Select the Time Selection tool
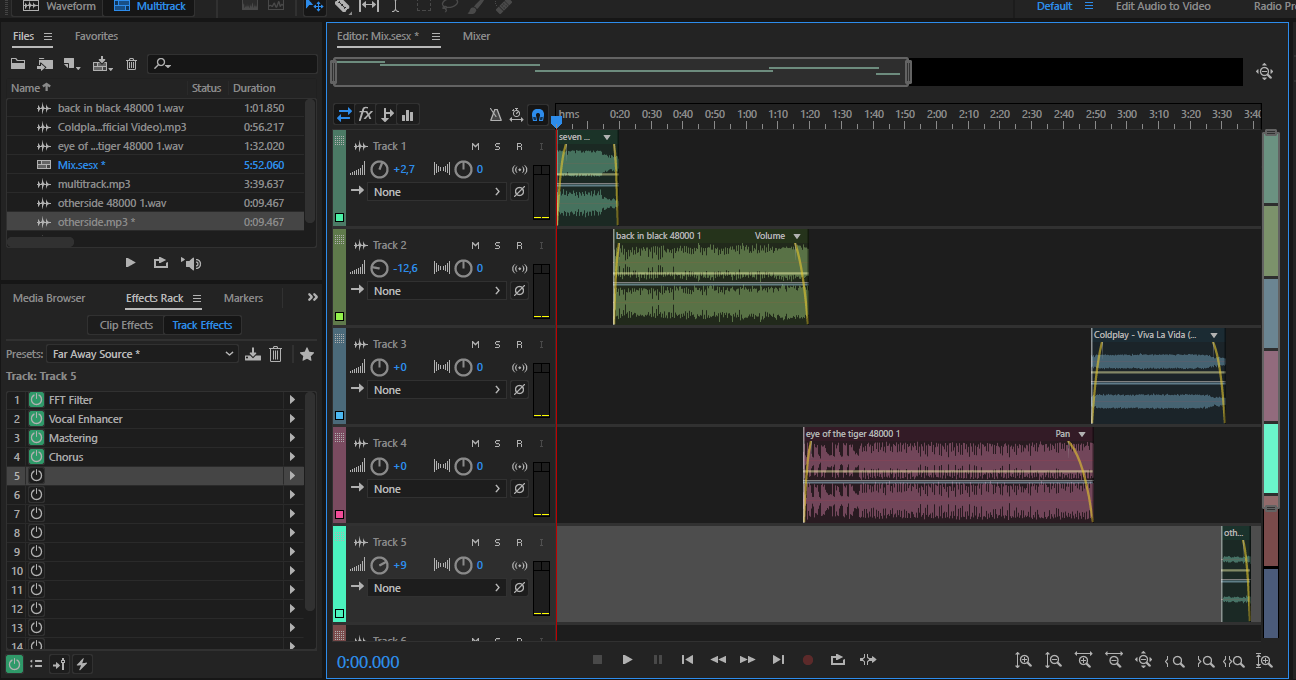Viewport: 1296px width, 680px height. click(x=396, y=6)
